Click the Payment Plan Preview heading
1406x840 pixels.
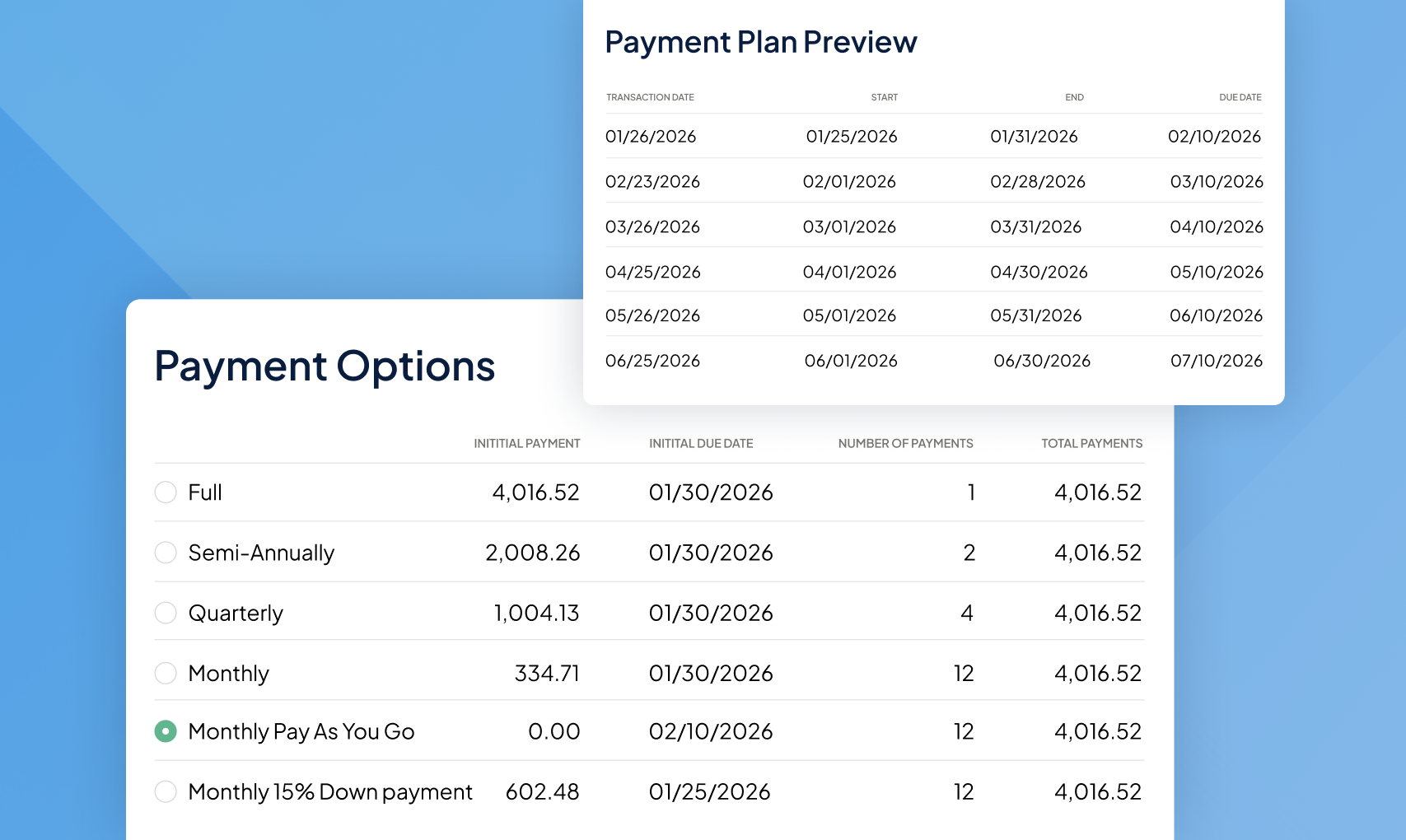click(x=760, y=42)
